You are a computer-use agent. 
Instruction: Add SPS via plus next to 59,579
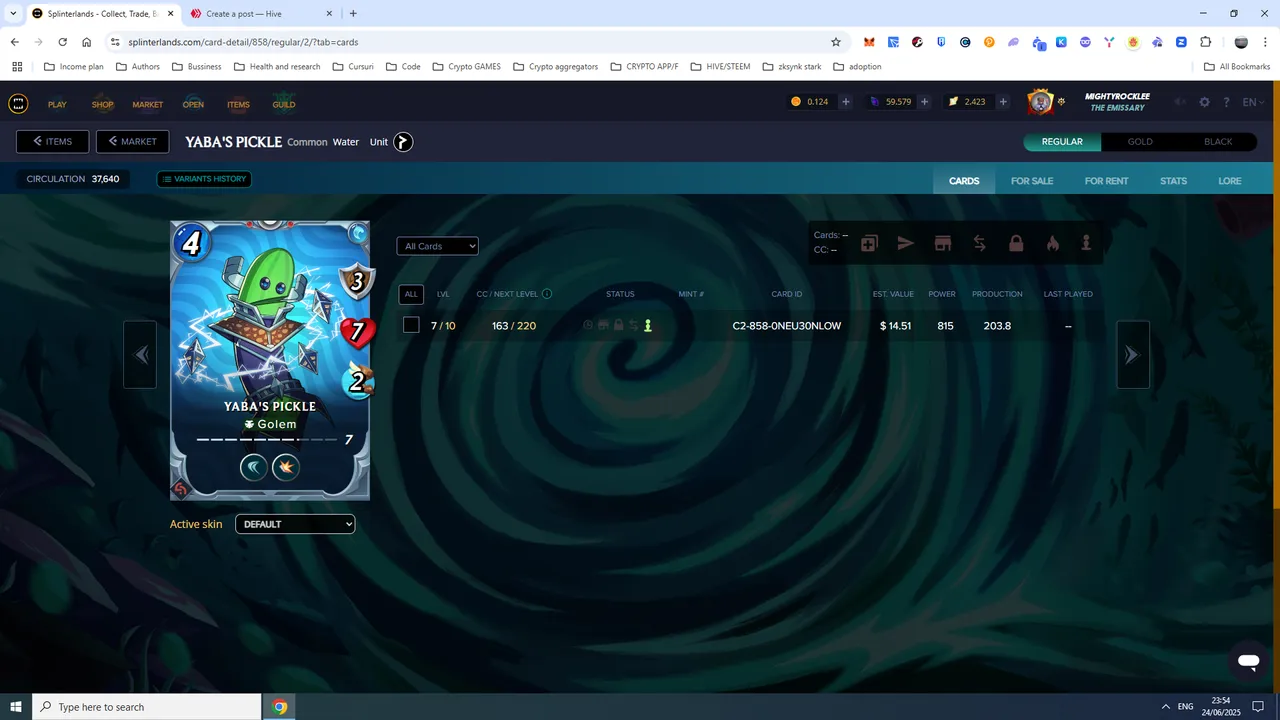[924, 102]
